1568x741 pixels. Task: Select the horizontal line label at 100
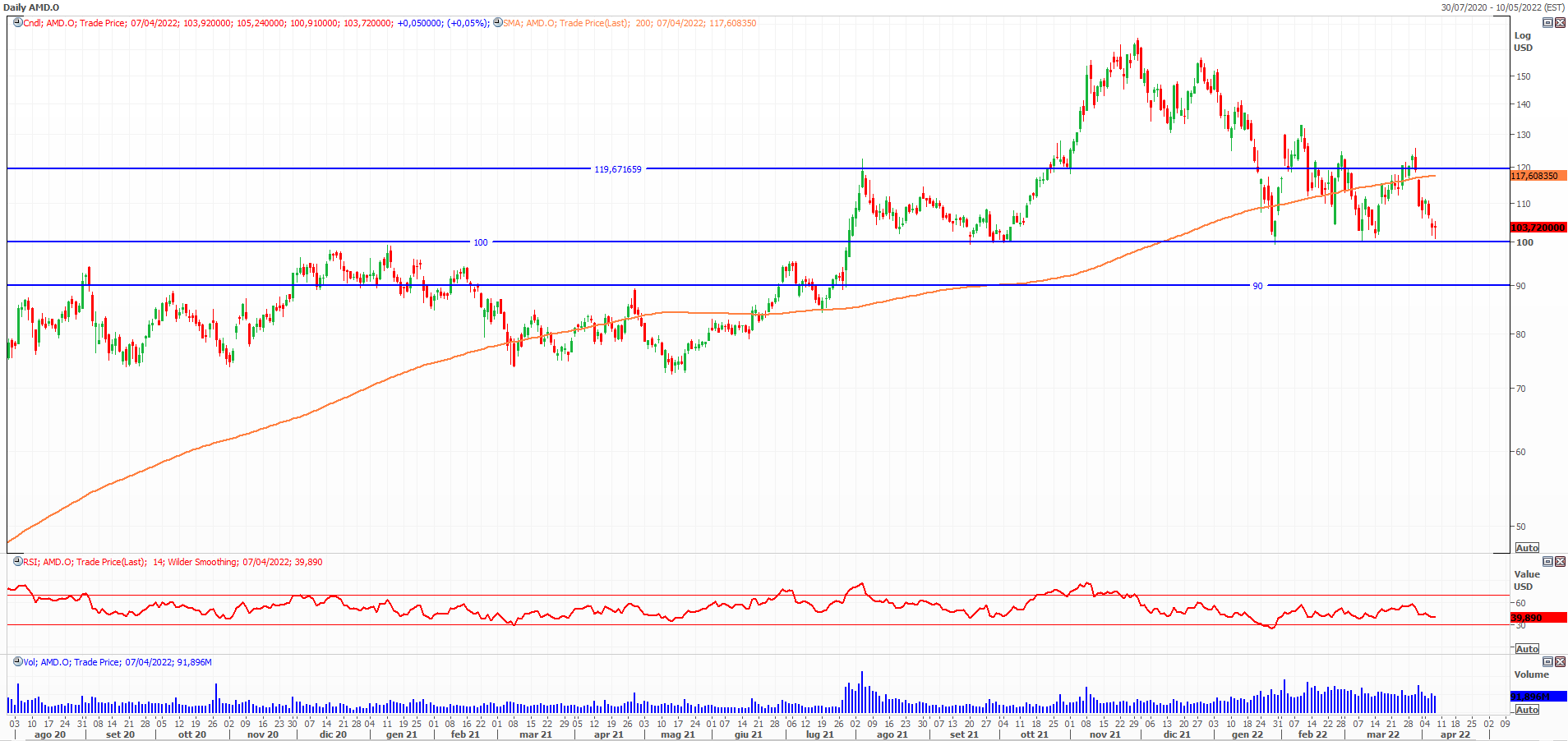pyautogui.click(x=481, y=242)
